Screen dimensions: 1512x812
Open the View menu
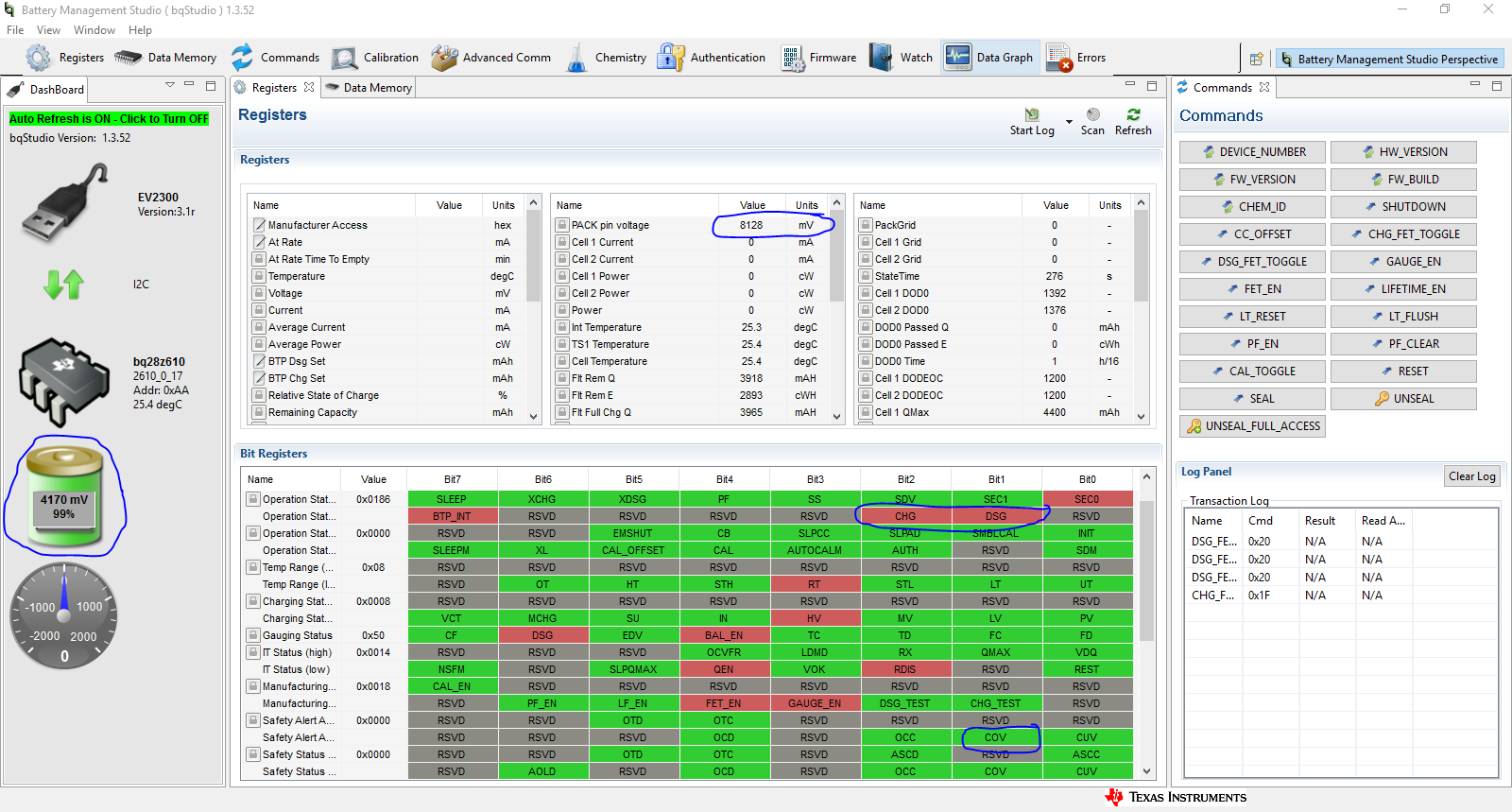[48, 30]
